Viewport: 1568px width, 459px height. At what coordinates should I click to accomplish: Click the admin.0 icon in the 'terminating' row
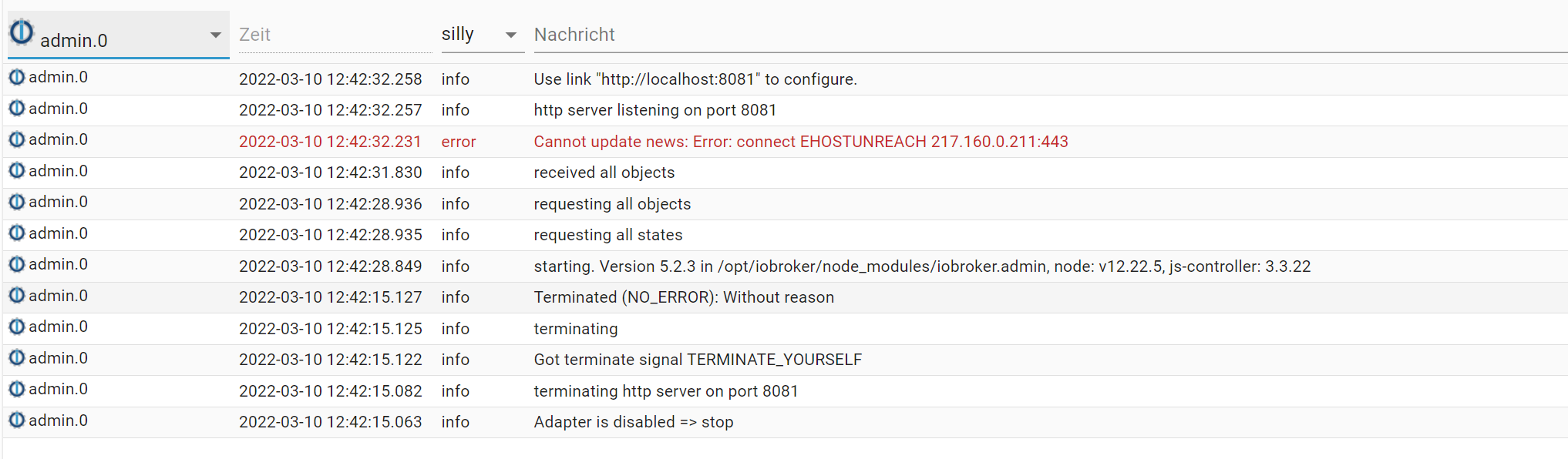[17, 327]
